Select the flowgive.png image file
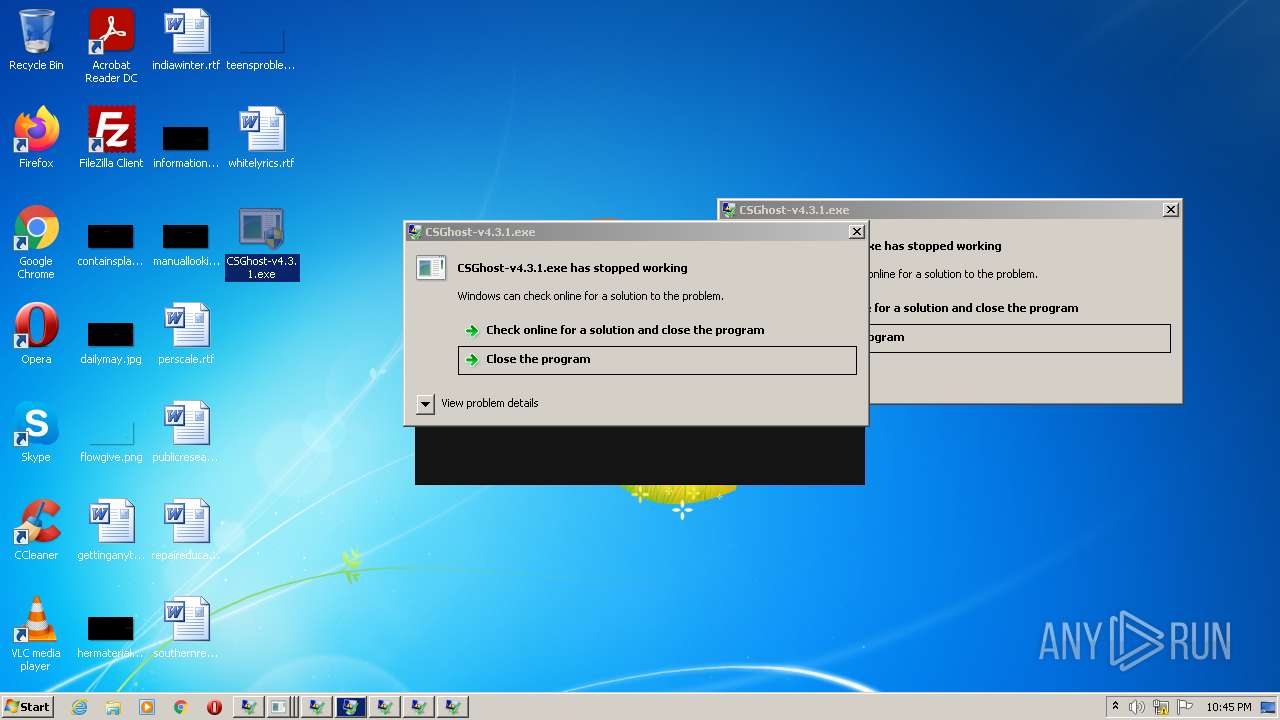Screen dimensions: 1280x720 (111, 440)
